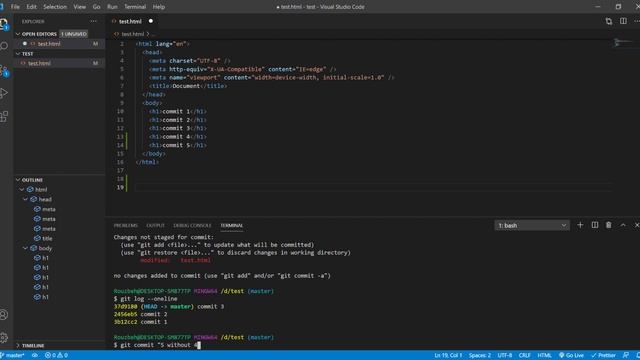Maximize the terminal panel size

(x=623, y=225)
